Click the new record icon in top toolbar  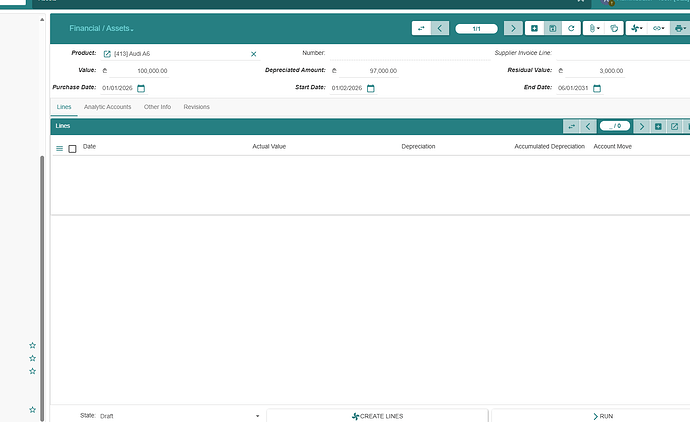pyautogui.click(x=534, y=29)
